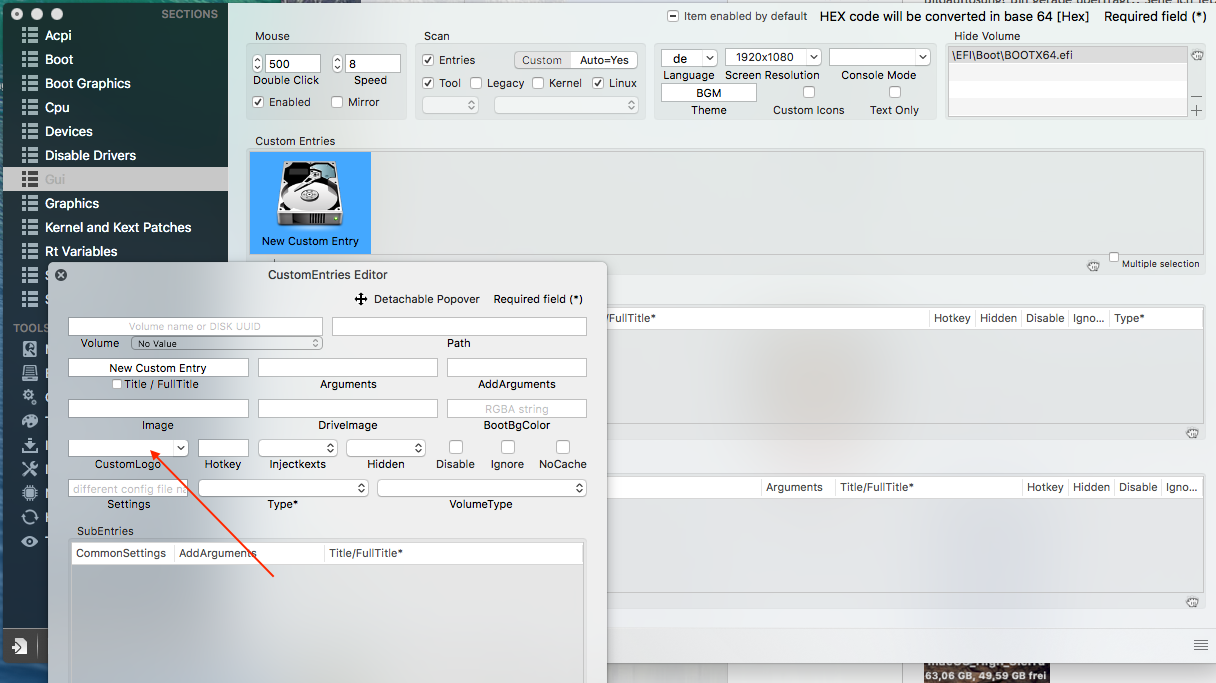Expand the CustomLogo combo box arrow
This screenshot has width=1216, height=683.
click(x=180, y=448)
